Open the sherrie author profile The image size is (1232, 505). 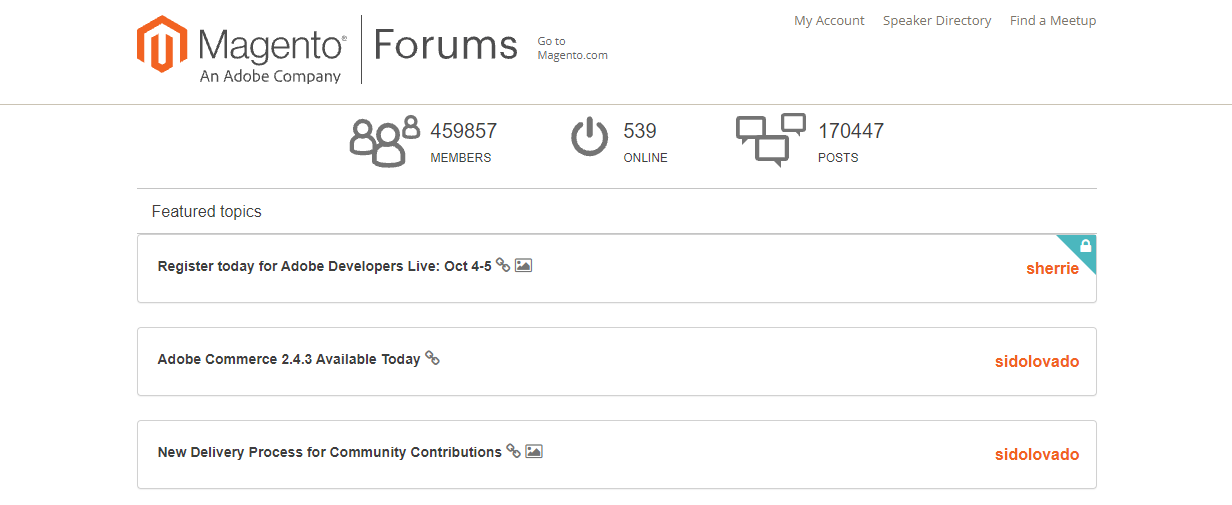[1053, 269]
